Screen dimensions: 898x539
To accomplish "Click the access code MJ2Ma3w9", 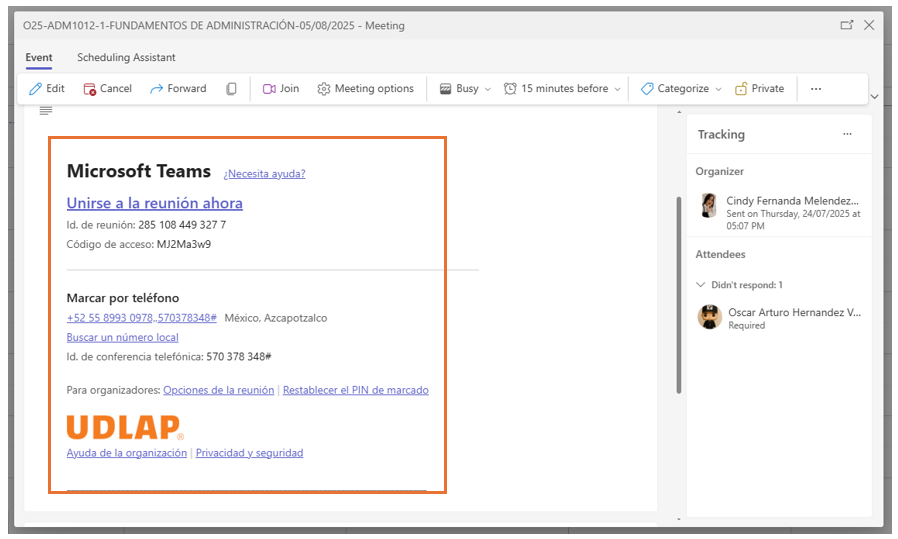I will (x=184, y=245).
